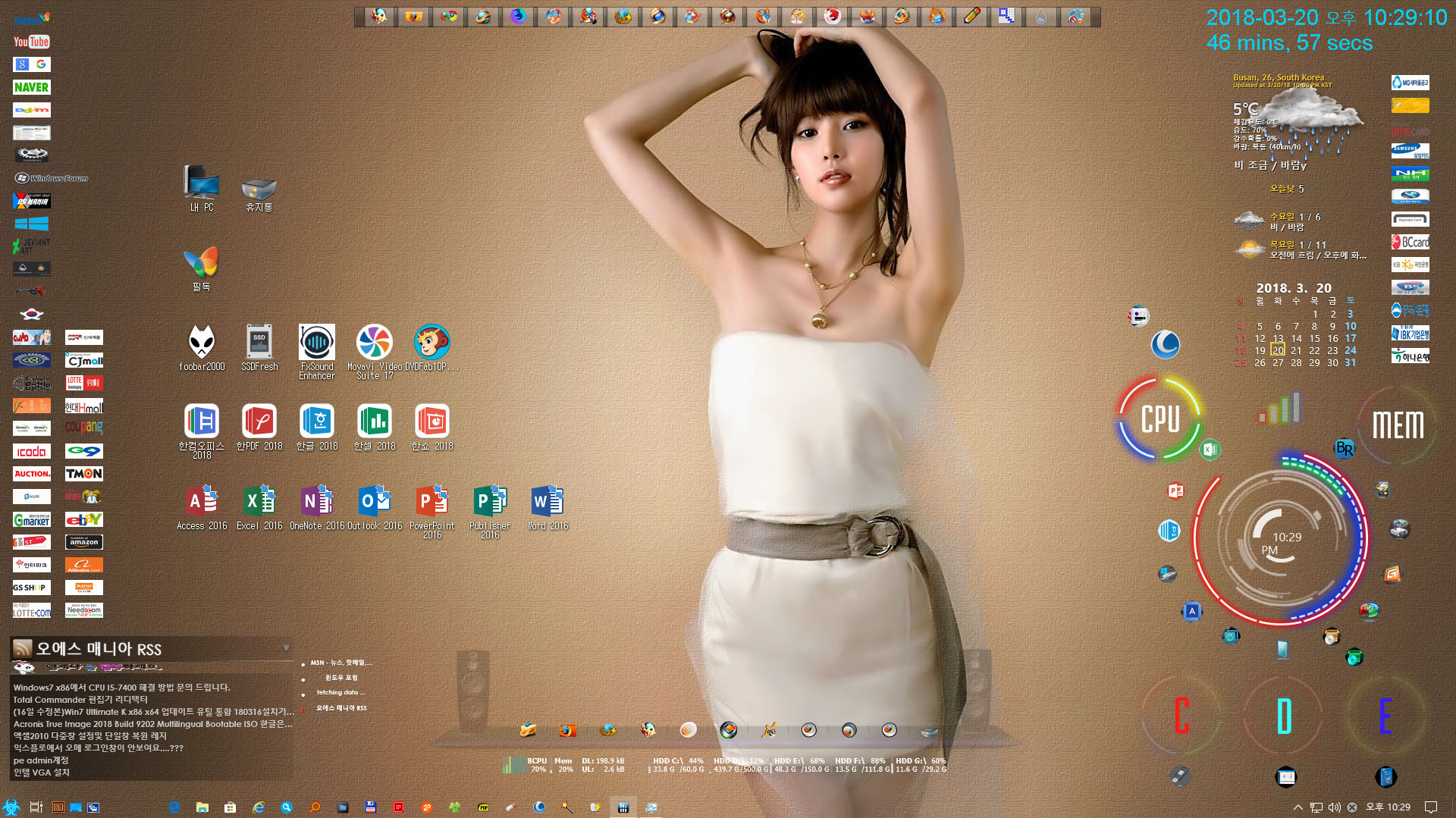The width and height of the screenshot is (1456, 818).
Task: Open Windows Start button on taskbar
Action: tap(11, 807)
